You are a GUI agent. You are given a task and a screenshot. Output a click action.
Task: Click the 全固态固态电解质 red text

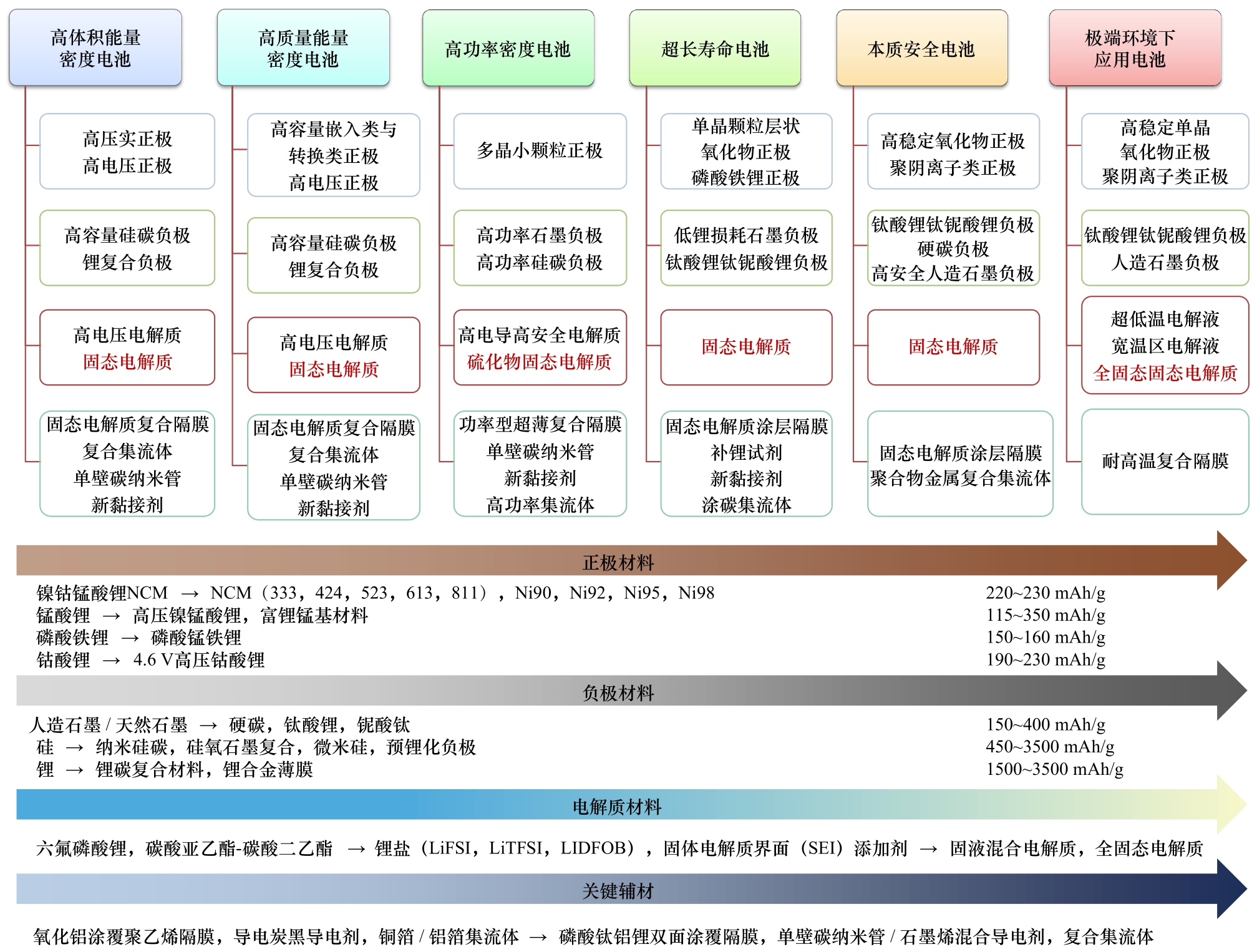pos(1165,373)
